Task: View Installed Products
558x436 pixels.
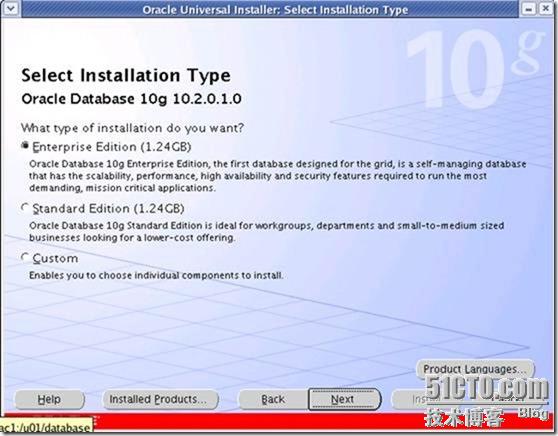Action: [160, 399]
